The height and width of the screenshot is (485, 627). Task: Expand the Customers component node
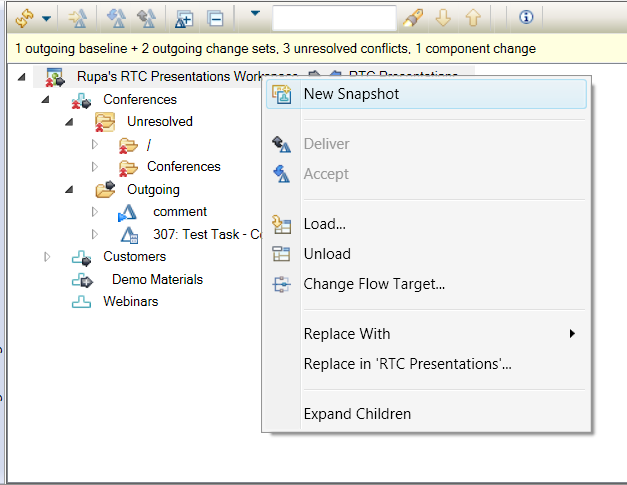coord(46,257)
